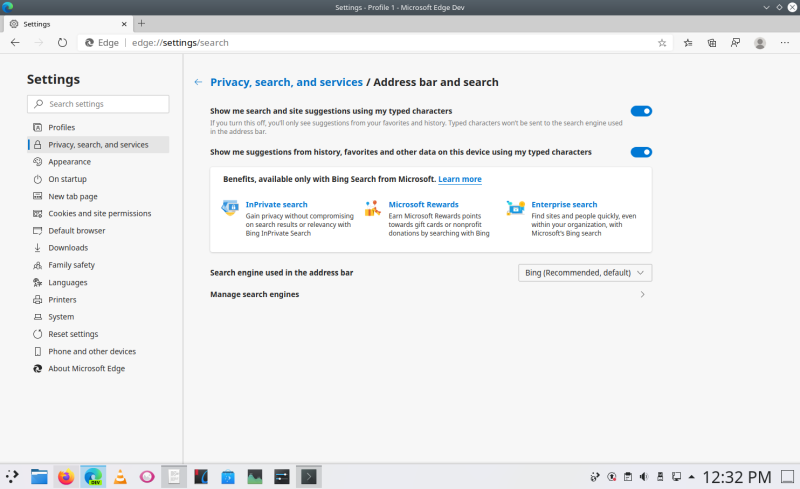Select the Settings browser tab

[68, 24]
